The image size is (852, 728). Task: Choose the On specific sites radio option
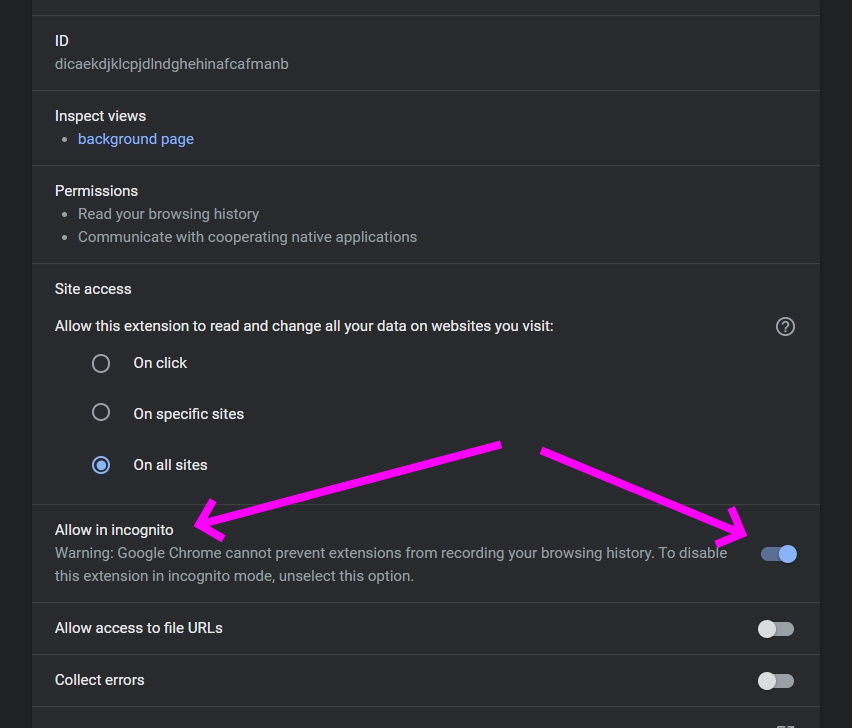coord(101,412)
